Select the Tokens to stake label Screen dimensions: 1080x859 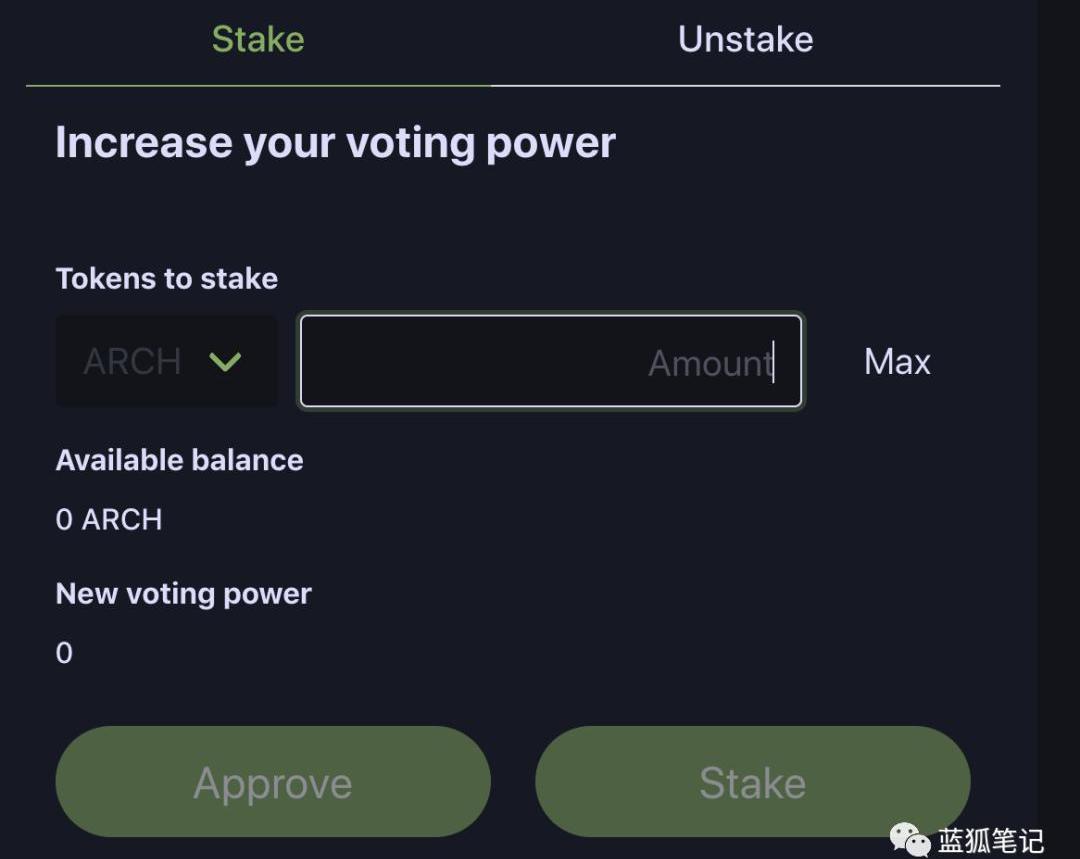tap(167, 278)
